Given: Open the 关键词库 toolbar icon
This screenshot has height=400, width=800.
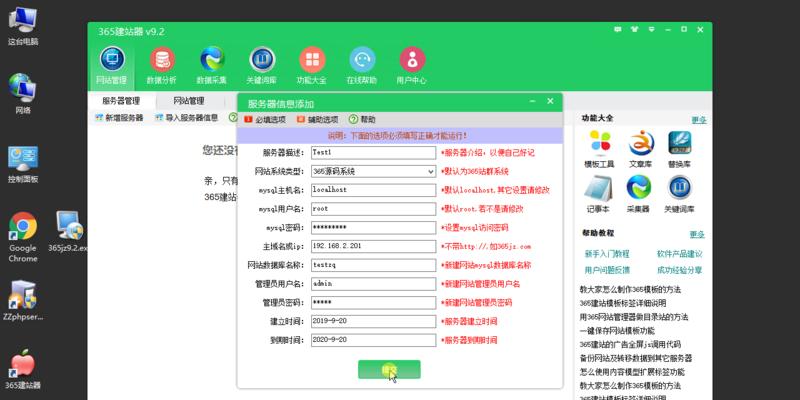Looking at the screenshot, I should 262,66.
